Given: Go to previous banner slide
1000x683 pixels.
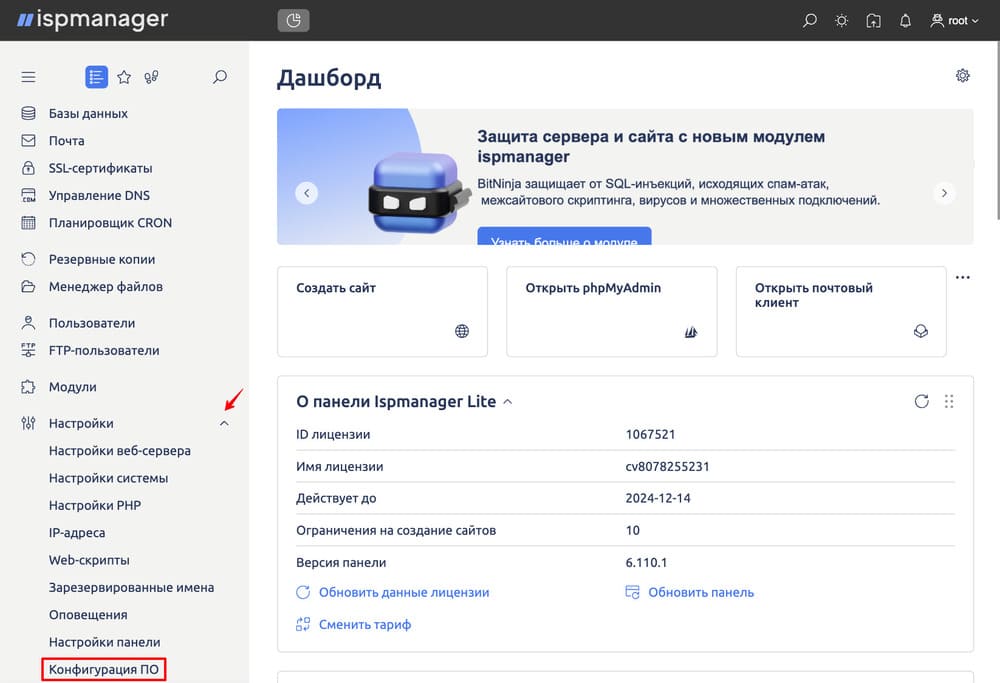Looking at the screenshot, I should coord(307,193).
